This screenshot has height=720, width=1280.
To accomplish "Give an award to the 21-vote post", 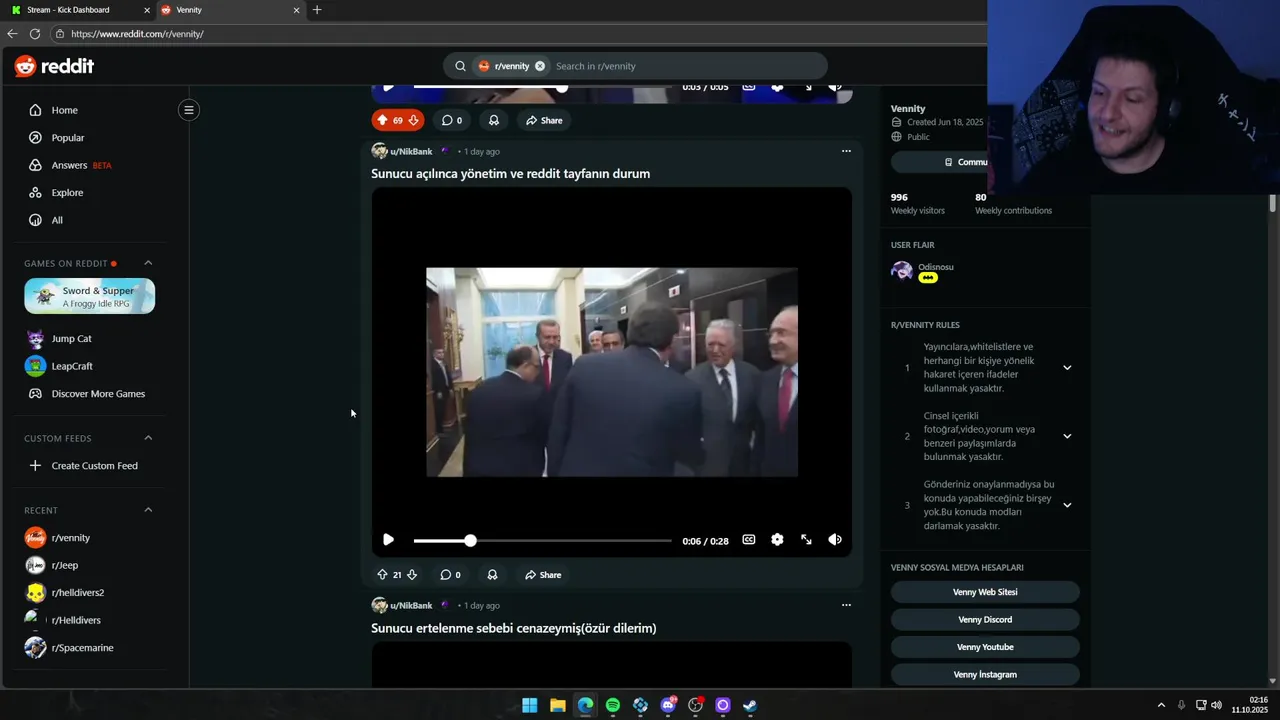I will point(492,575).
